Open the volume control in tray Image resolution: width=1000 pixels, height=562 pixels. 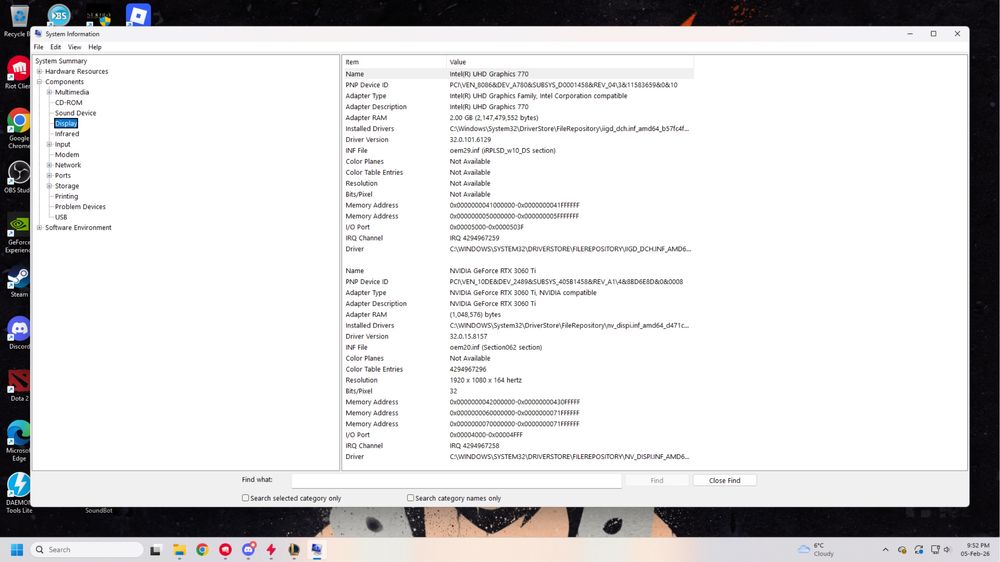click(x=947, y=550)
